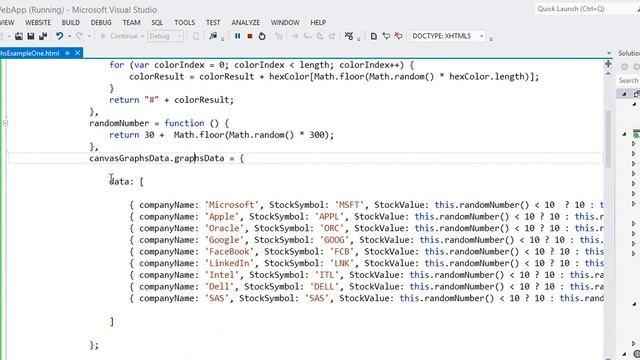Open the Undo history dropdown arrow
The width and height of the screenshot is (640, 360).
pyautogui.click(x=69, y=36)
